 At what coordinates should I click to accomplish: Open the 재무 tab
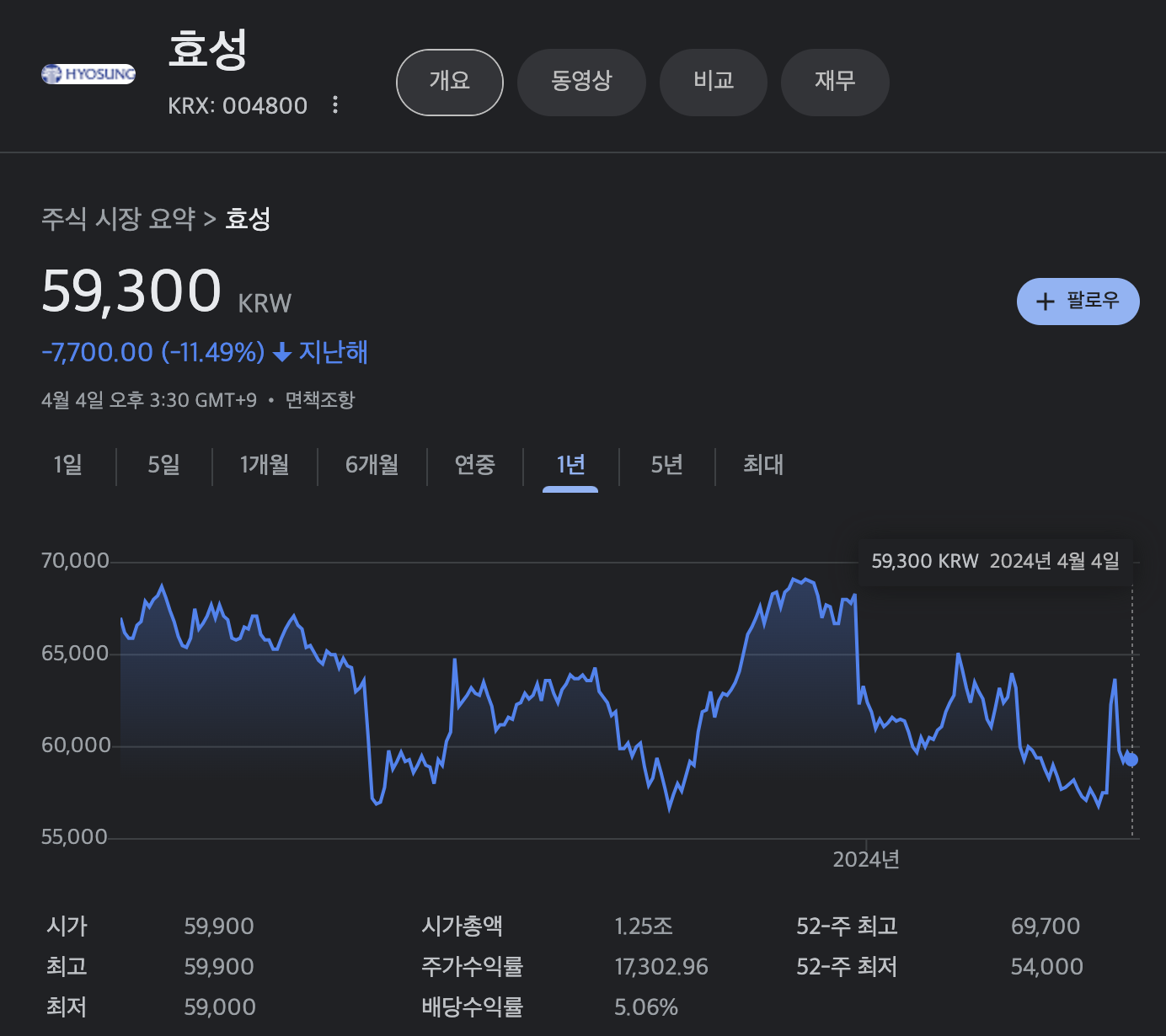[x=835, y=82]
